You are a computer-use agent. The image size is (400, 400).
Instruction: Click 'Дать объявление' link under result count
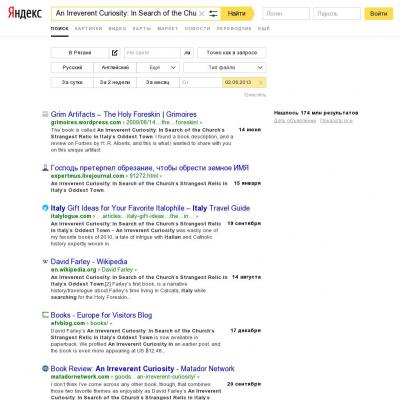pyautogui.click(x=295, y=121)
